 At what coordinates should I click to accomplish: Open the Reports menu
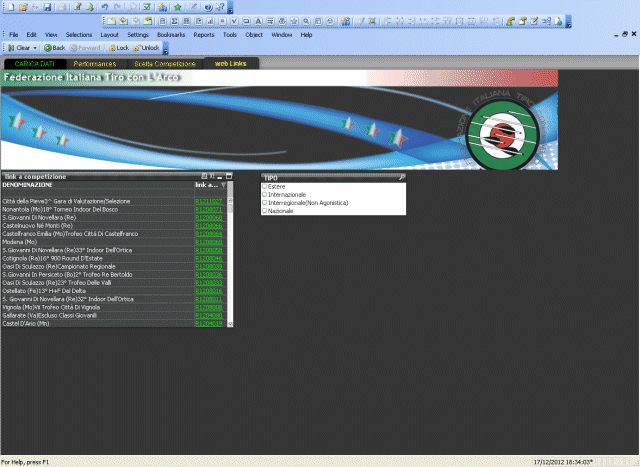click(204, 35)
